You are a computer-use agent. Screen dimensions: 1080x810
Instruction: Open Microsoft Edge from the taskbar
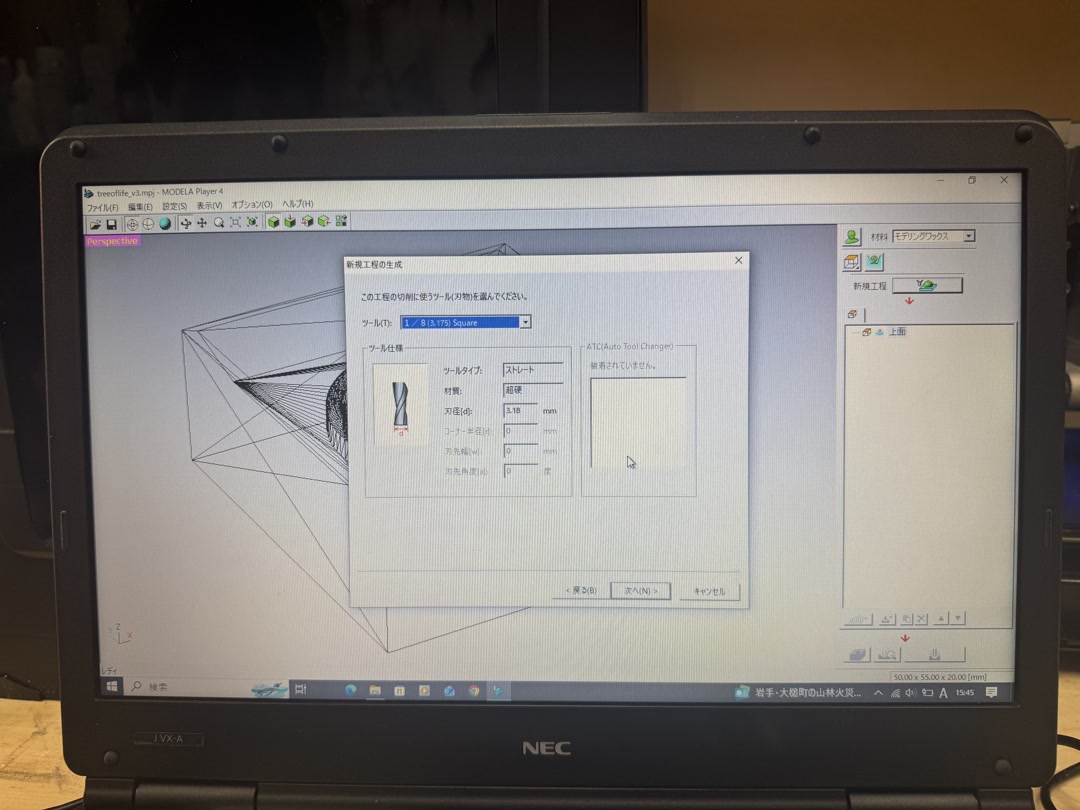point(350,689)
